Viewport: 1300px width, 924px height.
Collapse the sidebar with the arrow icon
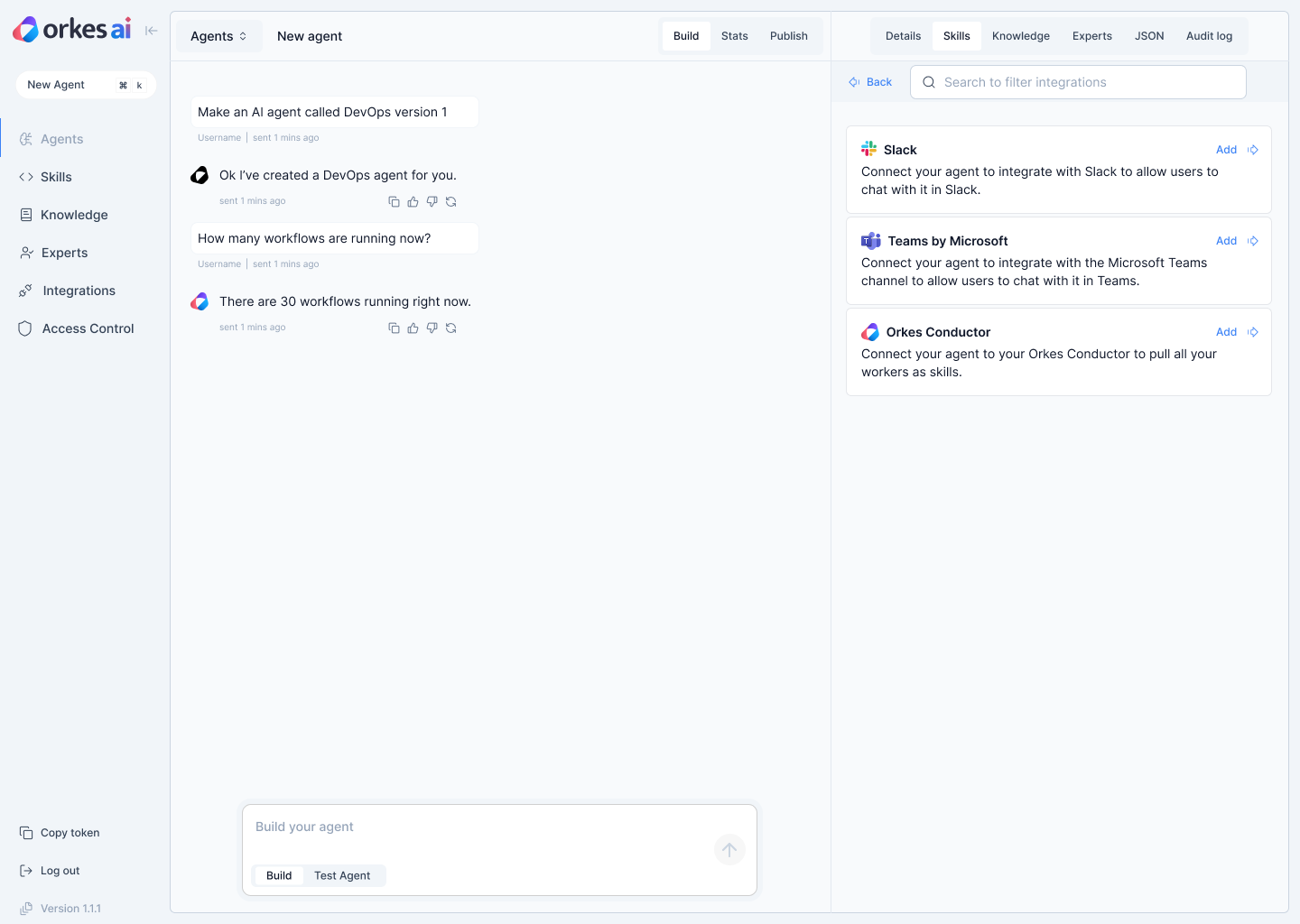[152, 31]
